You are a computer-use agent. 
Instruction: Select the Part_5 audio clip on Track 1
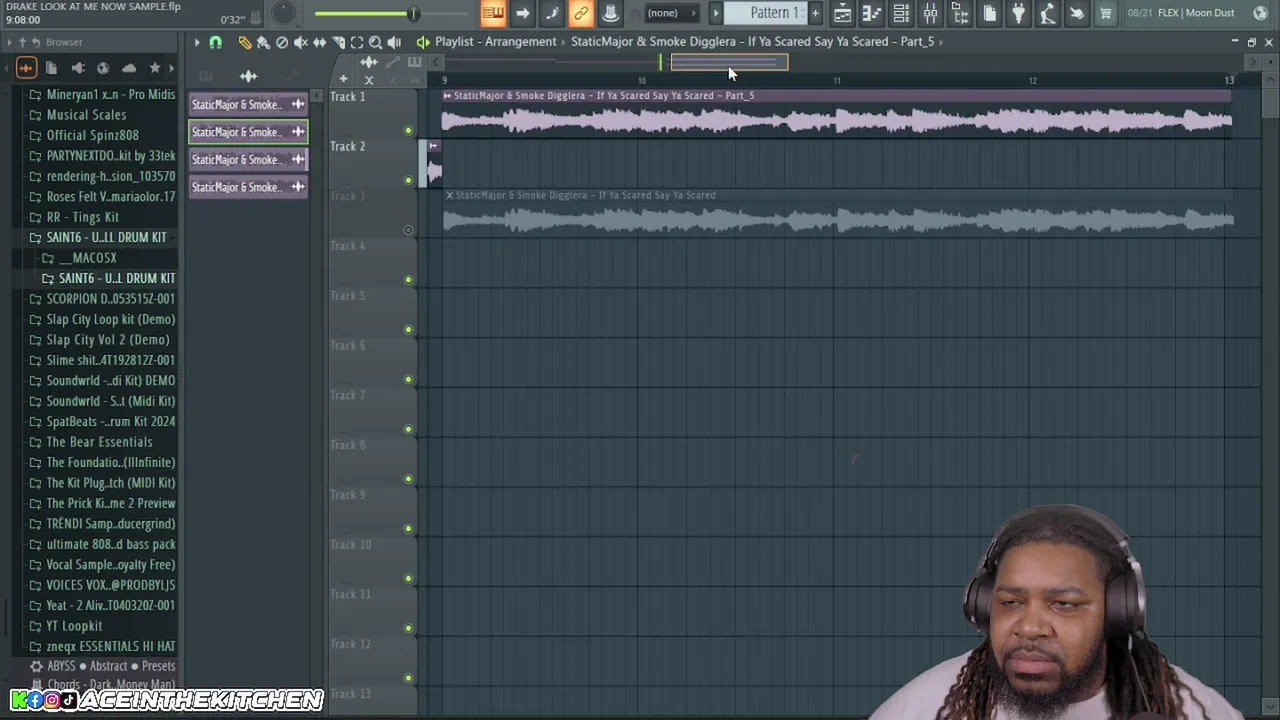836,112
